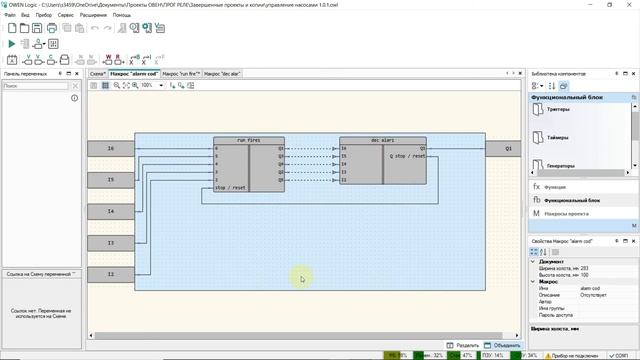Click the COM1 status bar entry
The width and height of the screenshot is (640, 360).
618,356
